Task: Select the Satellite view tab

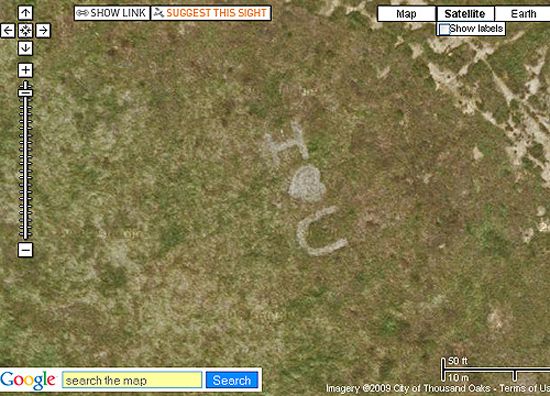Action: 465,14
